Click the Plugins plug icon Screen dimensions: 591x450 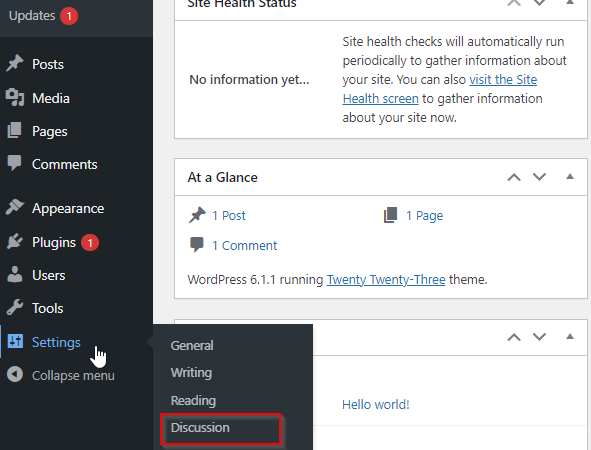pyautogui.click(x=15, y=242)
